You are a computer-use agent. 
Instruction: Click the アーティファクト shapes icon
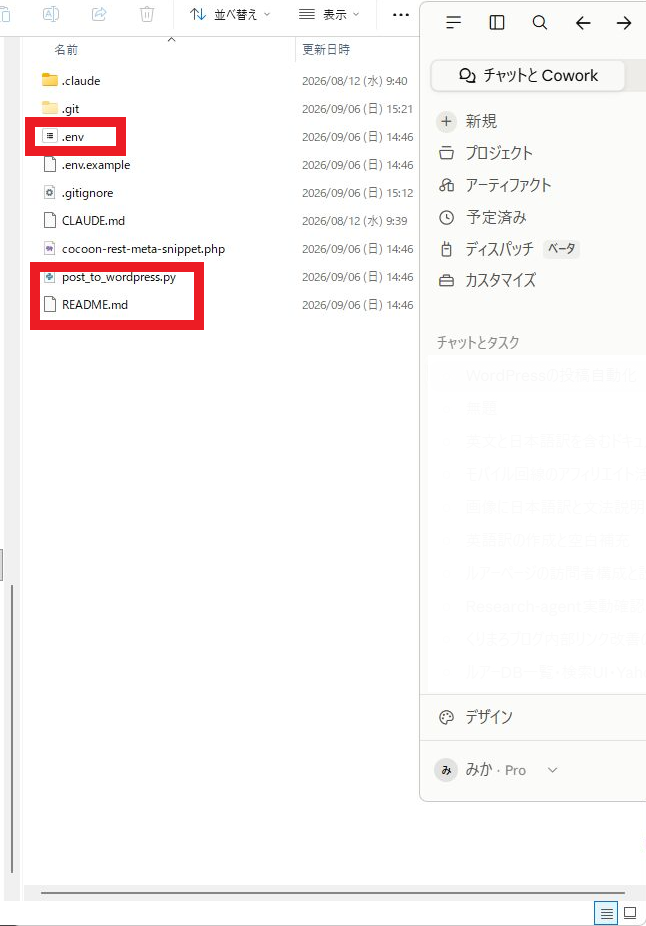(446, 185)
